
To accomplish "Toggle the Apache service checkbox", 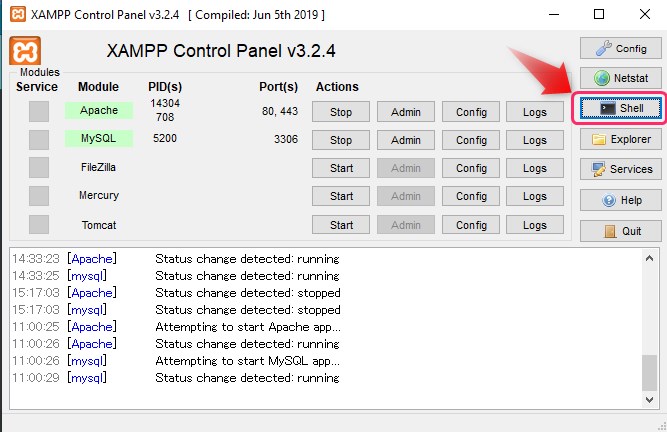I will click(39, 111).
